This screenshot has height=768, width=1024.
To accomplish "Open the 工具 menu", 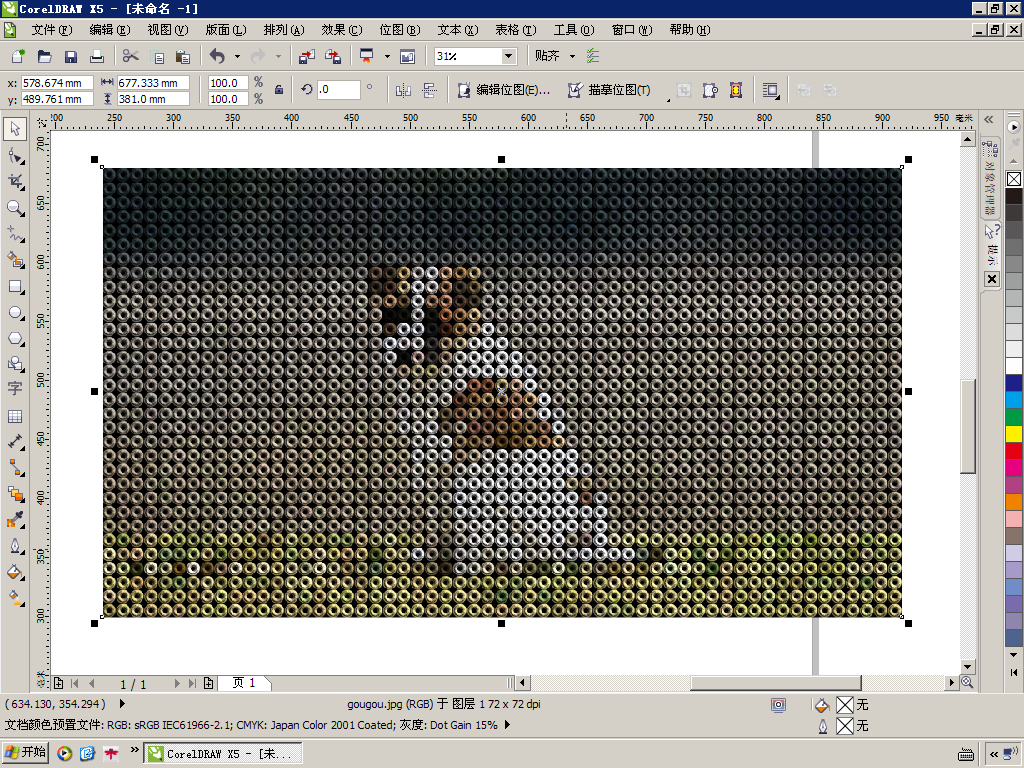I will point(573,30).
